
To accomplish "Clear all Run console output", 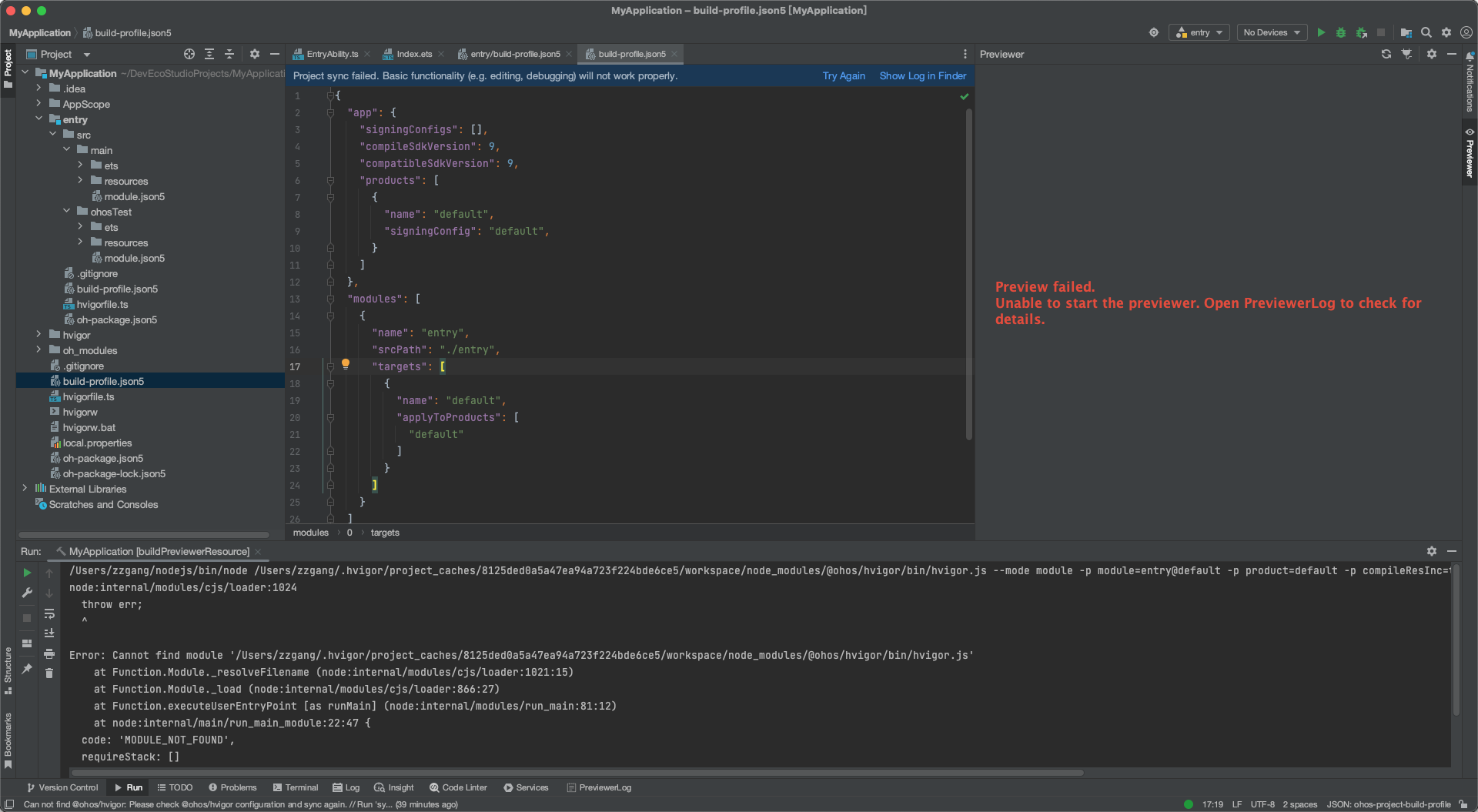I will (x=49, y=673).
